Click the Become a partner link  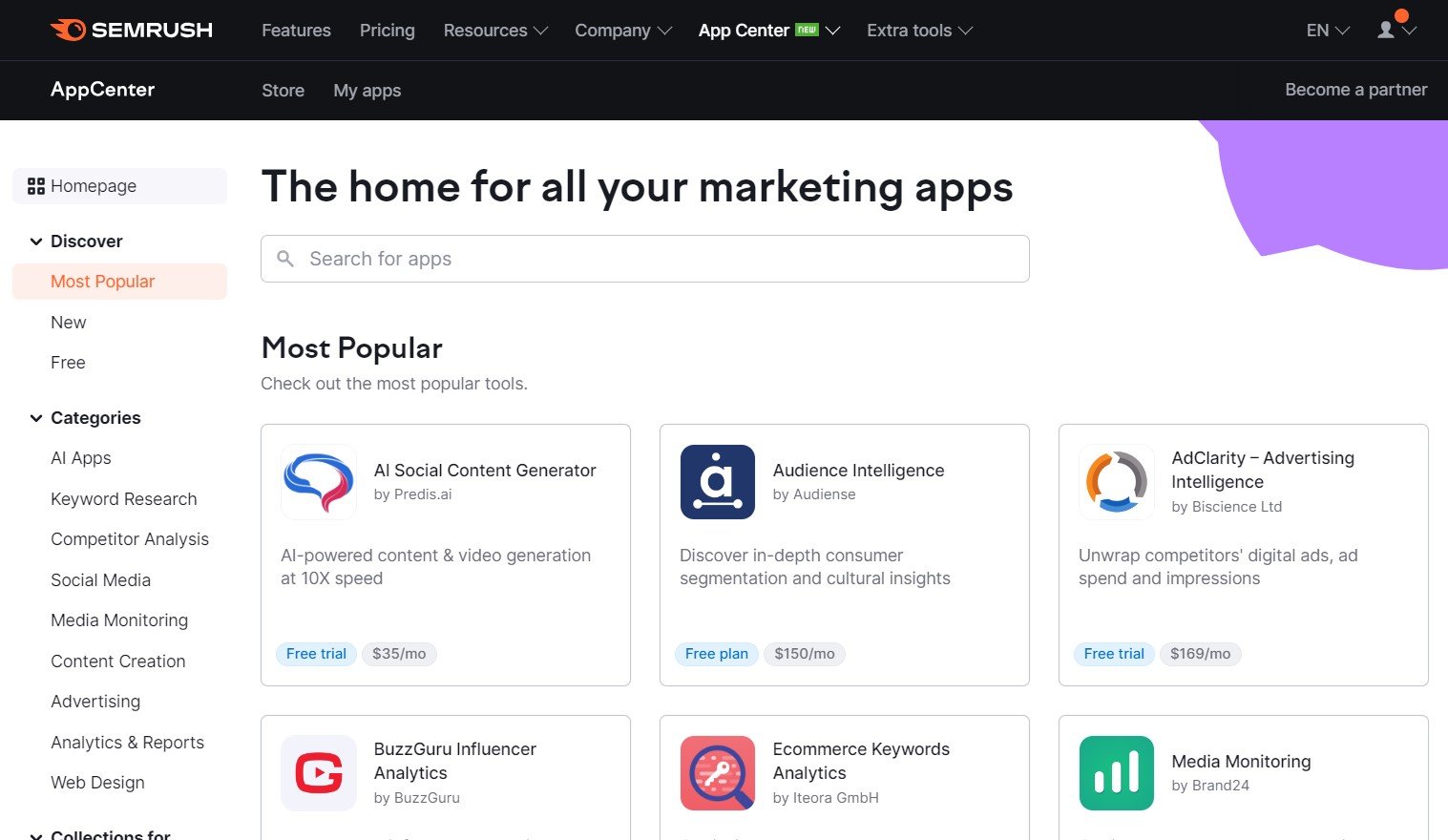(x=1355, y=90)
